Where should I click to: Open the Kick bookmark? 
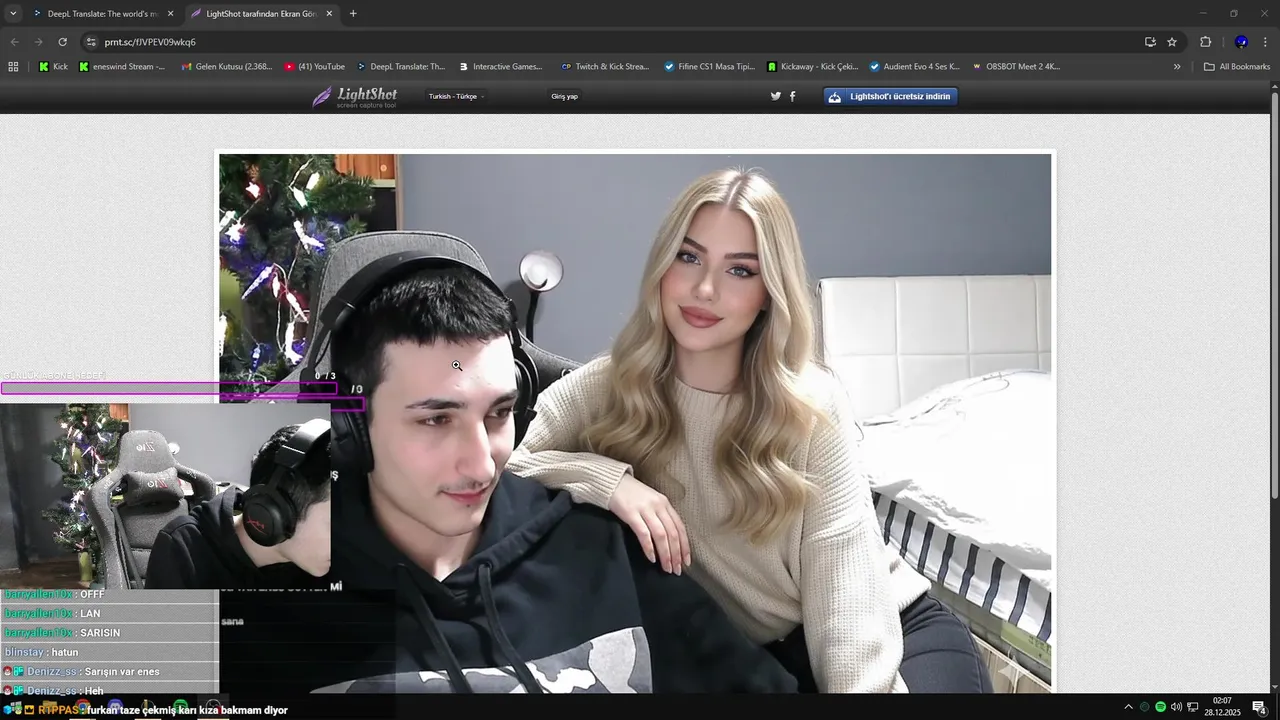tap(53, 67)
